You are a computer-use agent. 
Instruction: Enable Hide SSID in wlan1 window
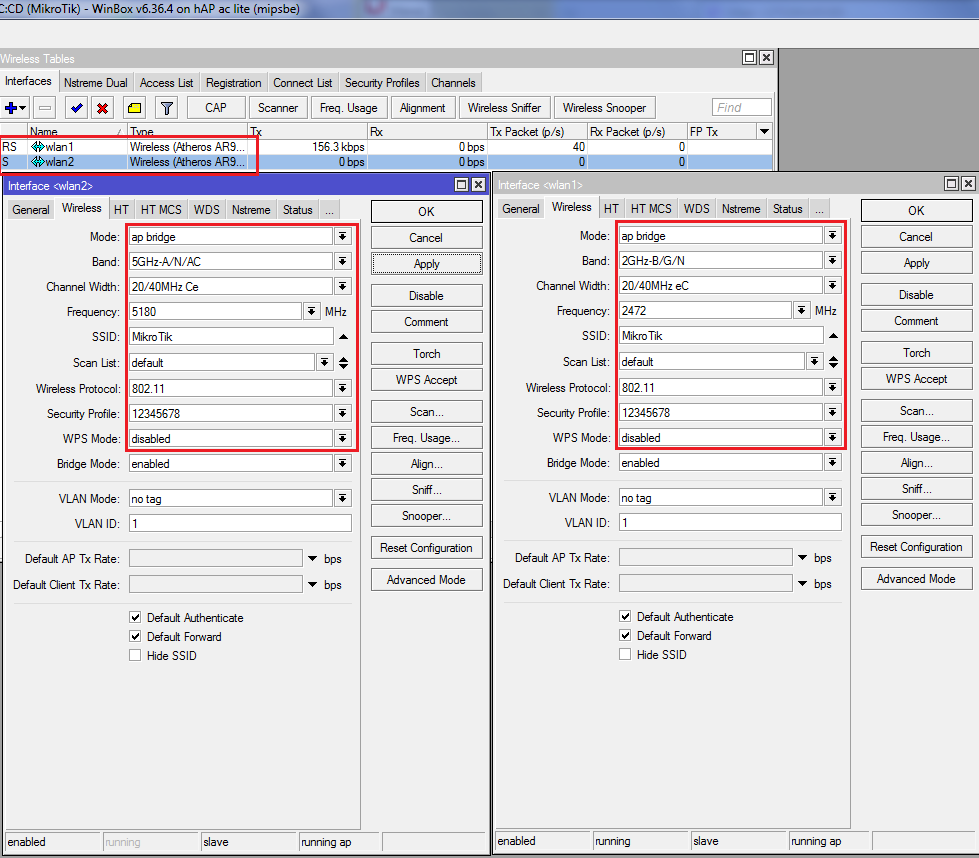pos(625,654)
